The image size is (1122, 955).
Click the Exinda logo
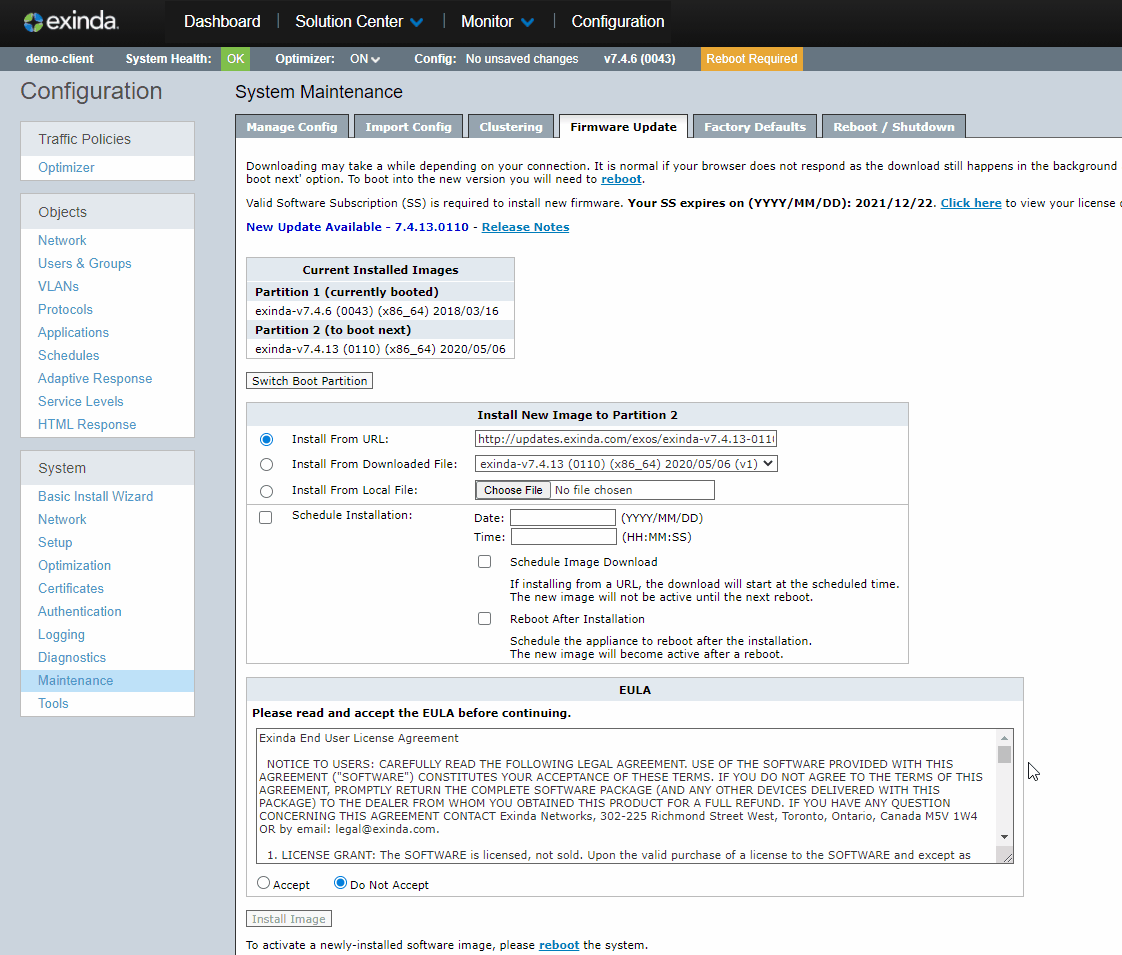coord(70,21)
